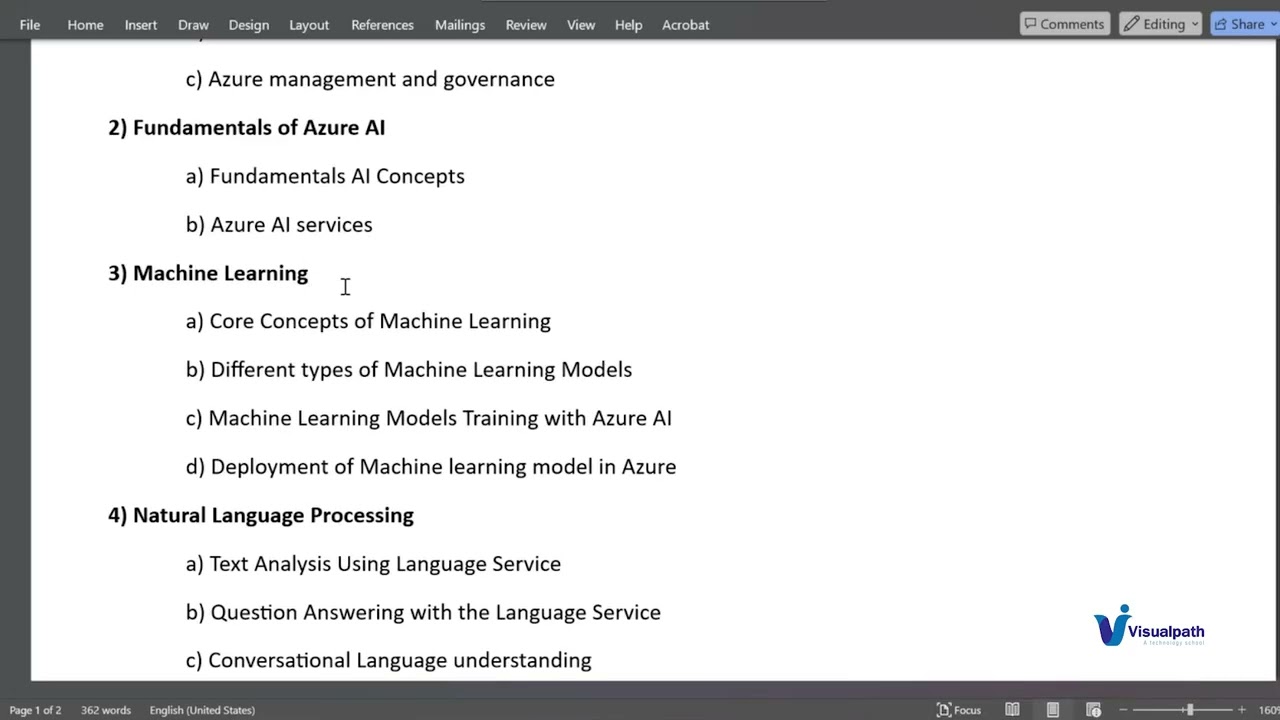Click heading 'Natural Language Processing'

pos(273,516)
